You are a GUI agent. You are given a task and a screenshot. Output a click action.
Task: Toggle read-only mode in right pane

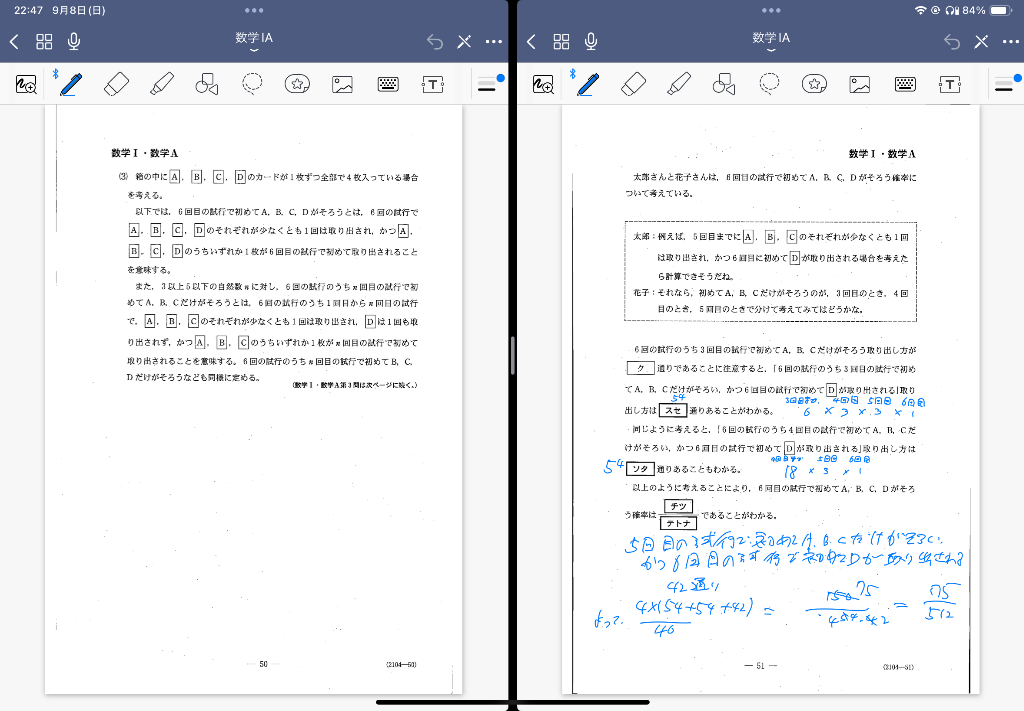(981, 41)
